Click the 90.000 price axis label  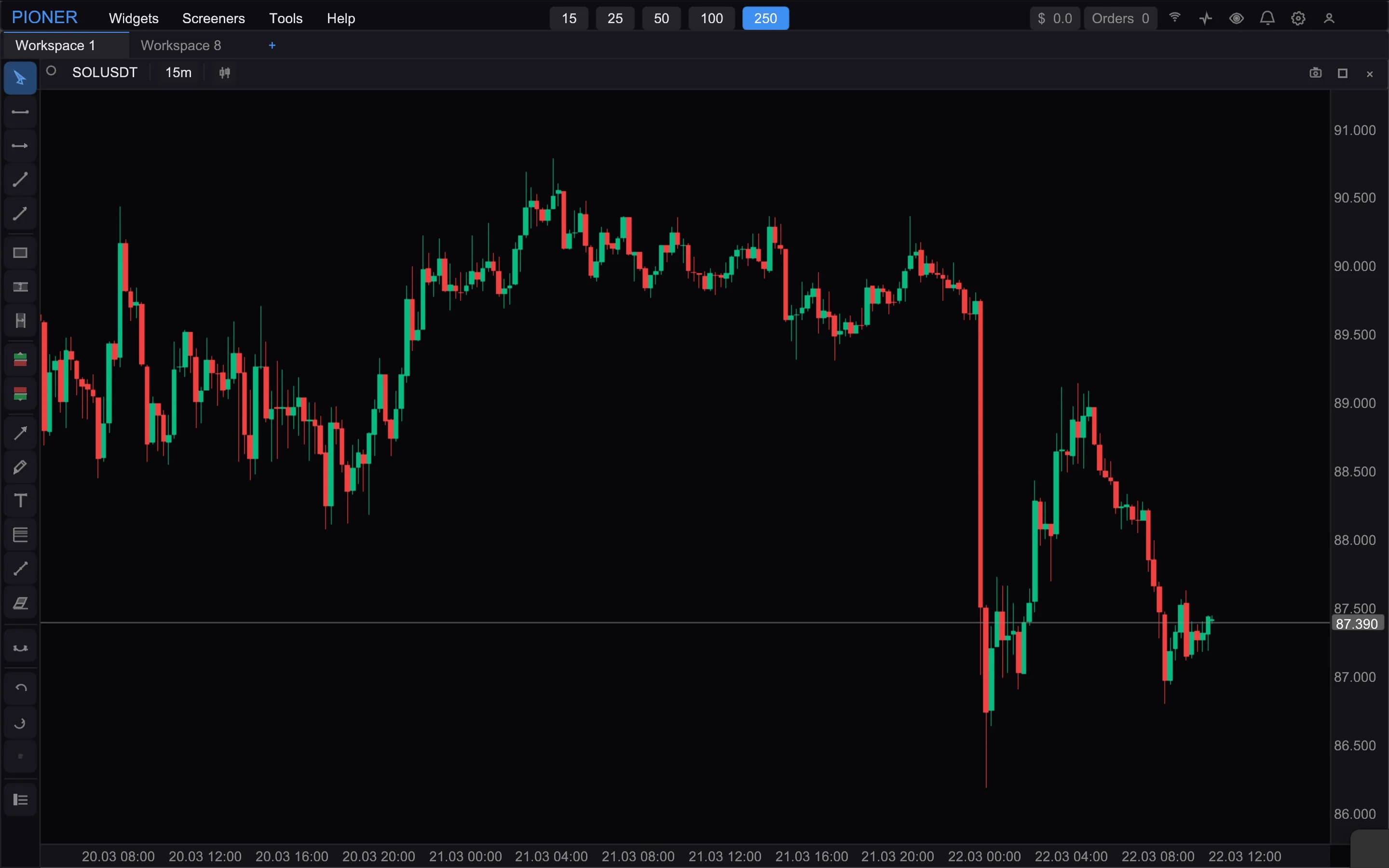1355,266
